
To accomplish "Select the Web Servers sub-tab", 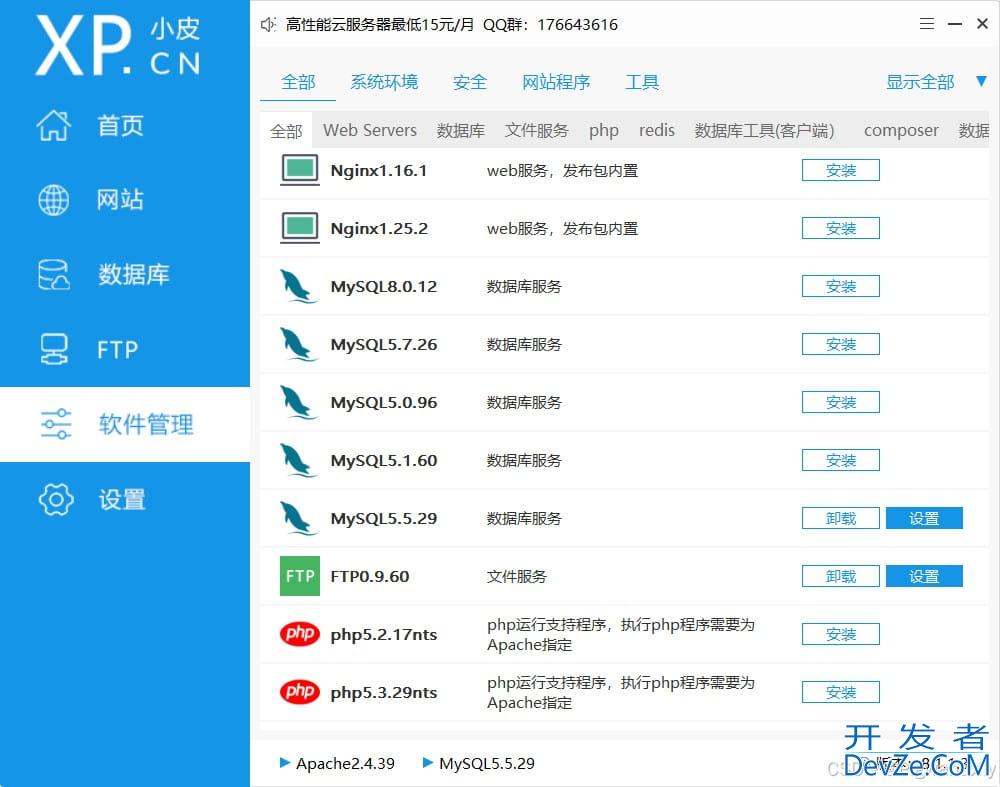I will coord(370,130).
